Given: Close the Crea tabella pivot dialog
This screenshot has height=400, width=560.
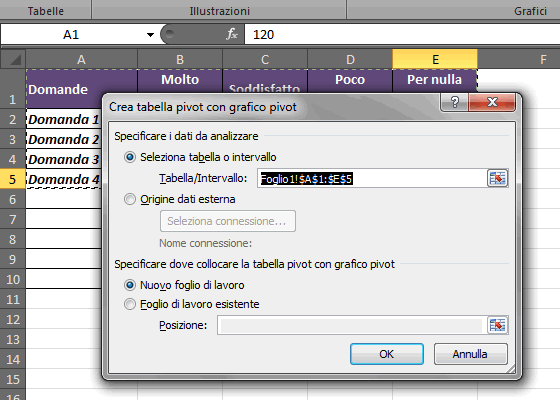Looking at the screenshot, I should 492,102.
